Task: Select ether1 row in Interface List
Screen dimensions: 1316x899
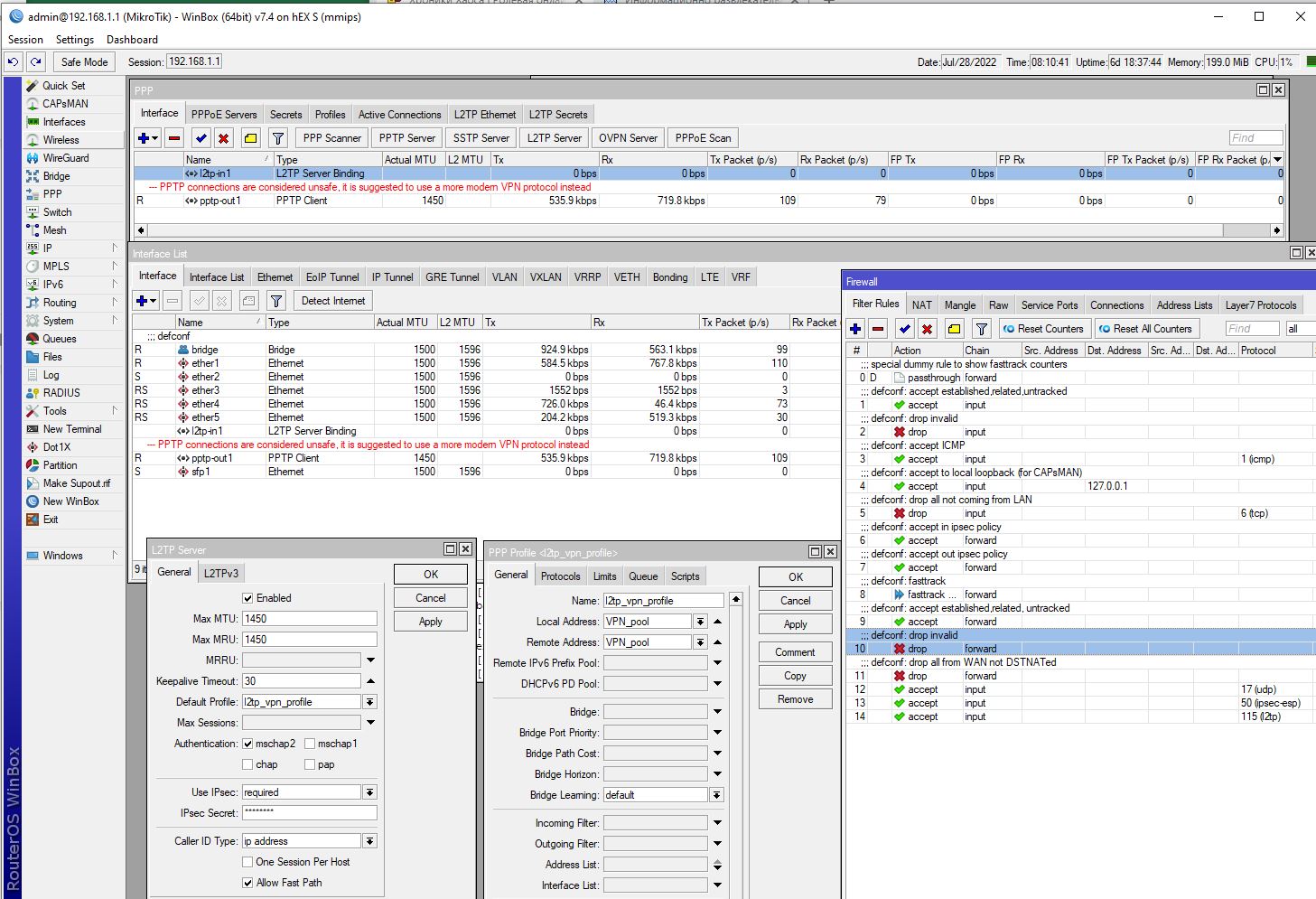Action: click(x=488, y=363)
